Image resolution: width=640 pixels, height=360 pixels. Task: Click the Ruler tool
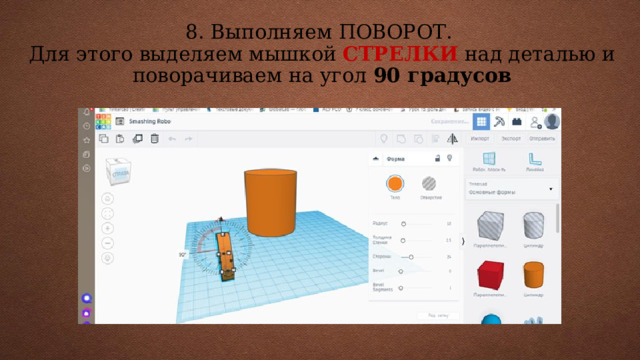(535, 162)
